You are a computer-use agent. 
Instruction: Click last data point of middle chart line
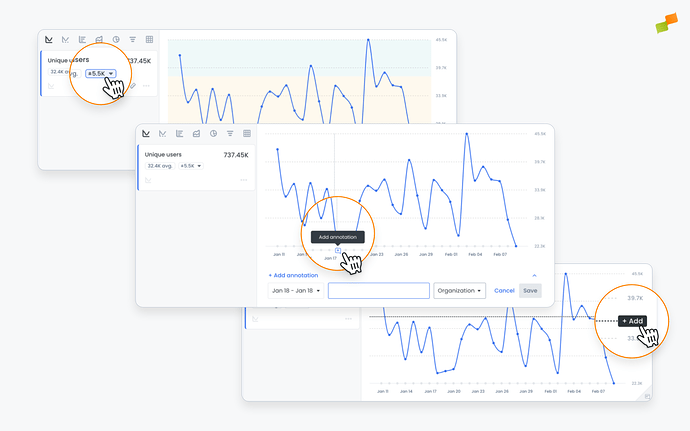[x=516, y=246]
